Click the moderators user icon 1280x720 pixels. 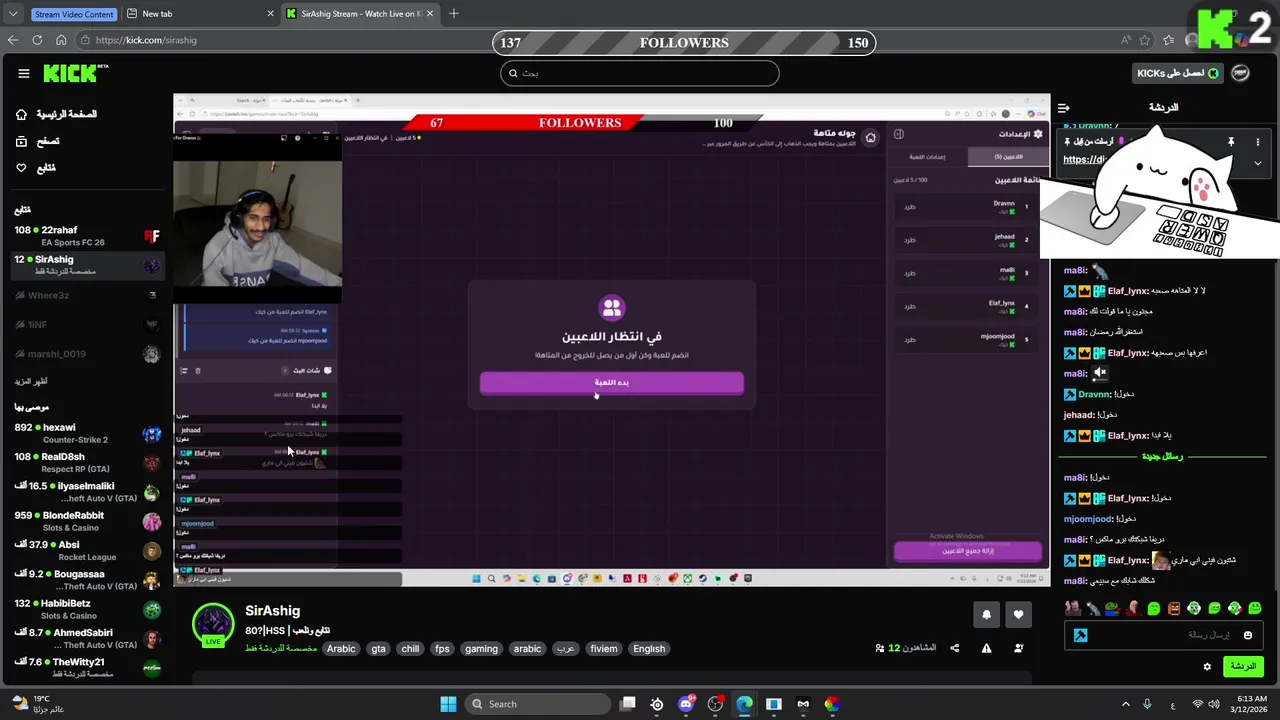tap(1018, 648)
